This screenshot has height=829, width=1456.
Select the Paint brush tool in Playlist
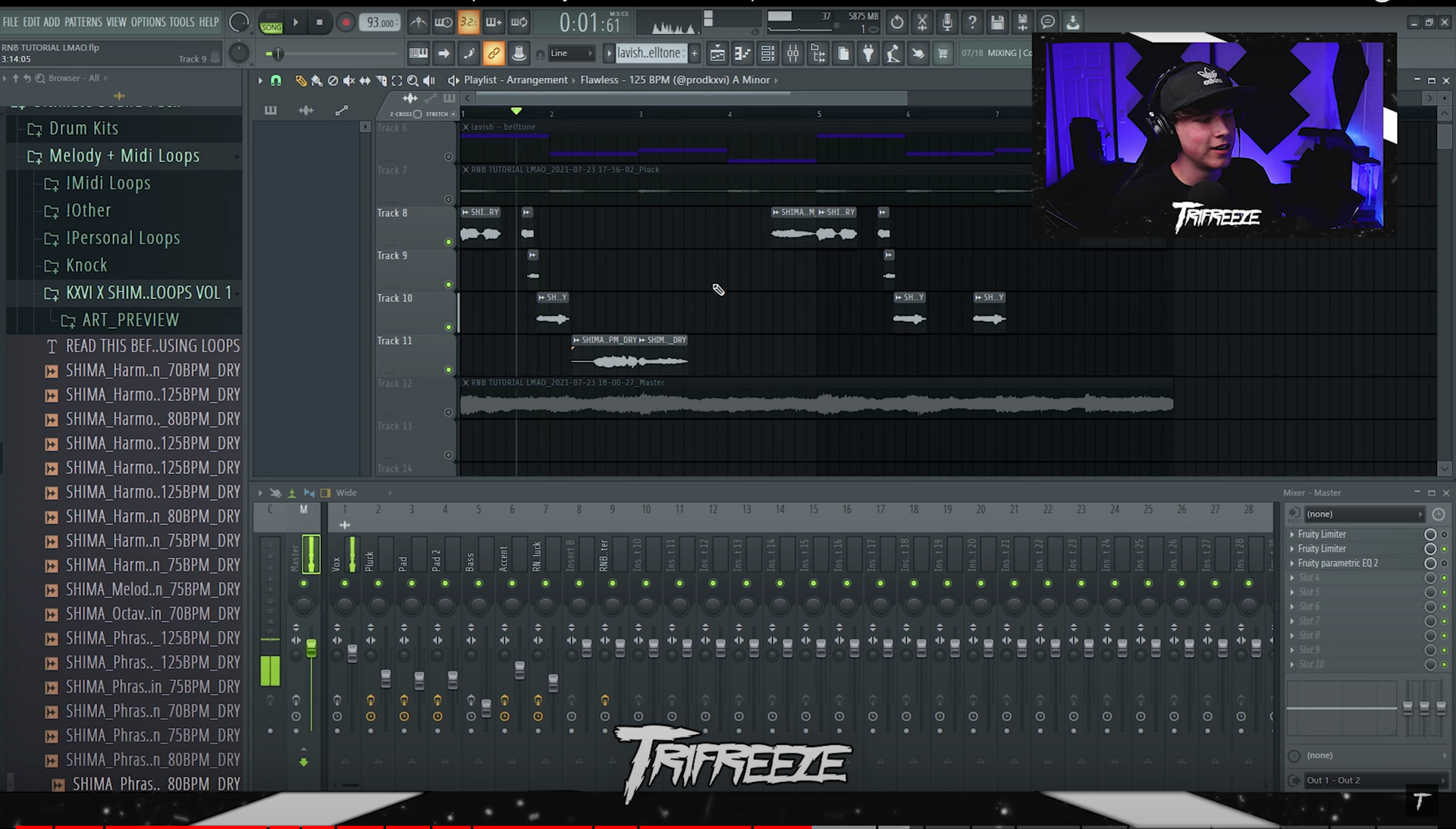317,80
